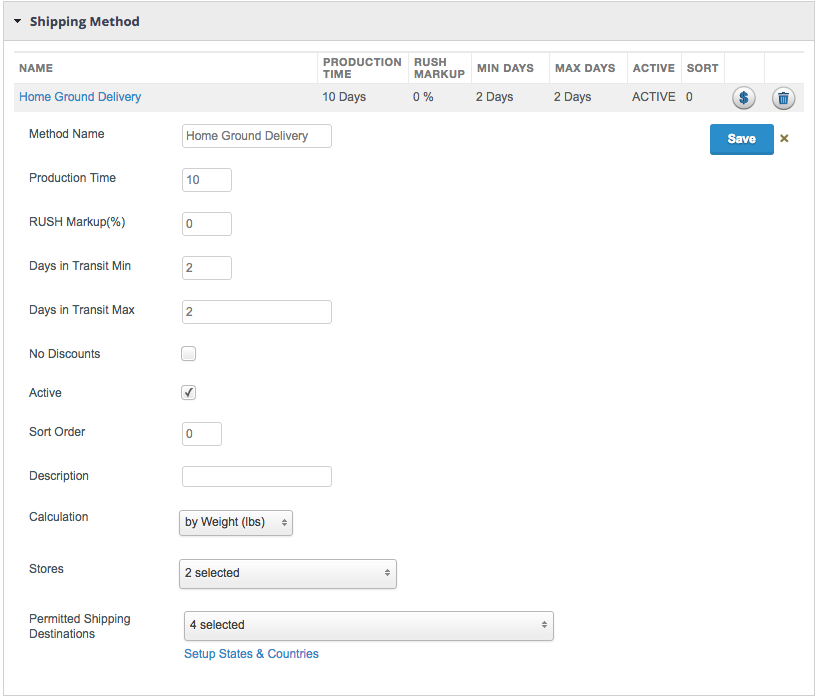
Task: Click the Days in Transit Max field
Action: 256,312
